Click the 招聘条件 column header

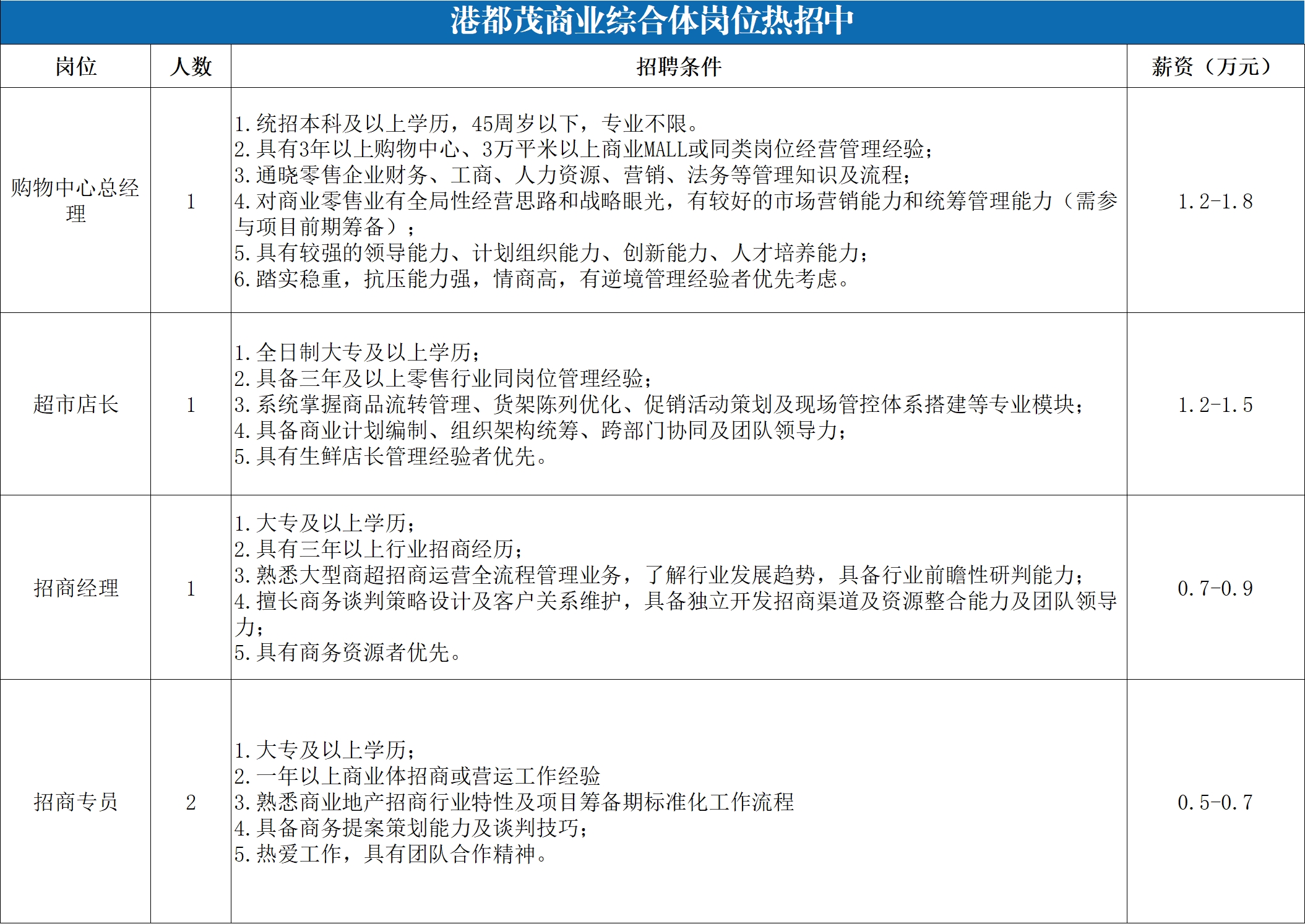[679, 66]
